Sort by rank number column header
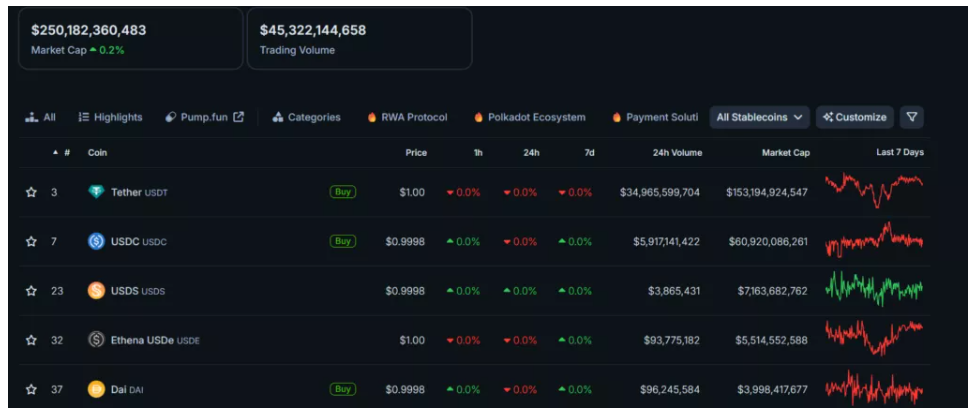The width and height of the screenshot is (972, 412). click(66, 153)
